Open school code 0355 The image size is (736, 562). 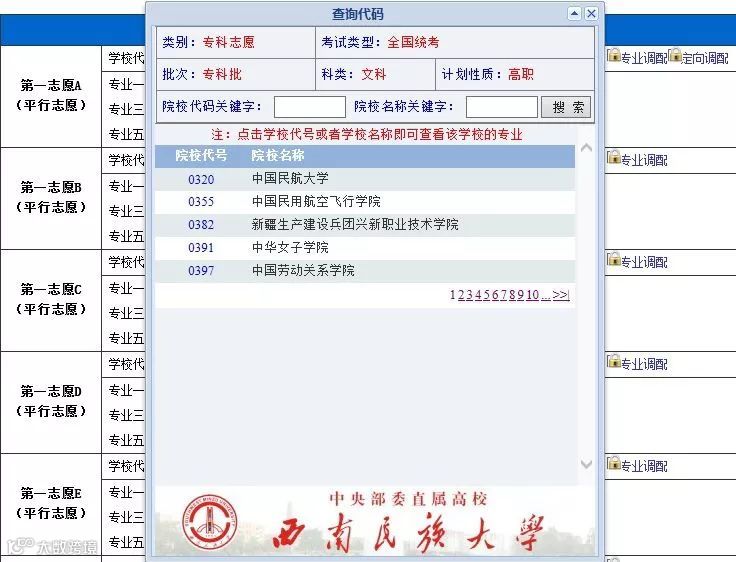pos(201,202)
